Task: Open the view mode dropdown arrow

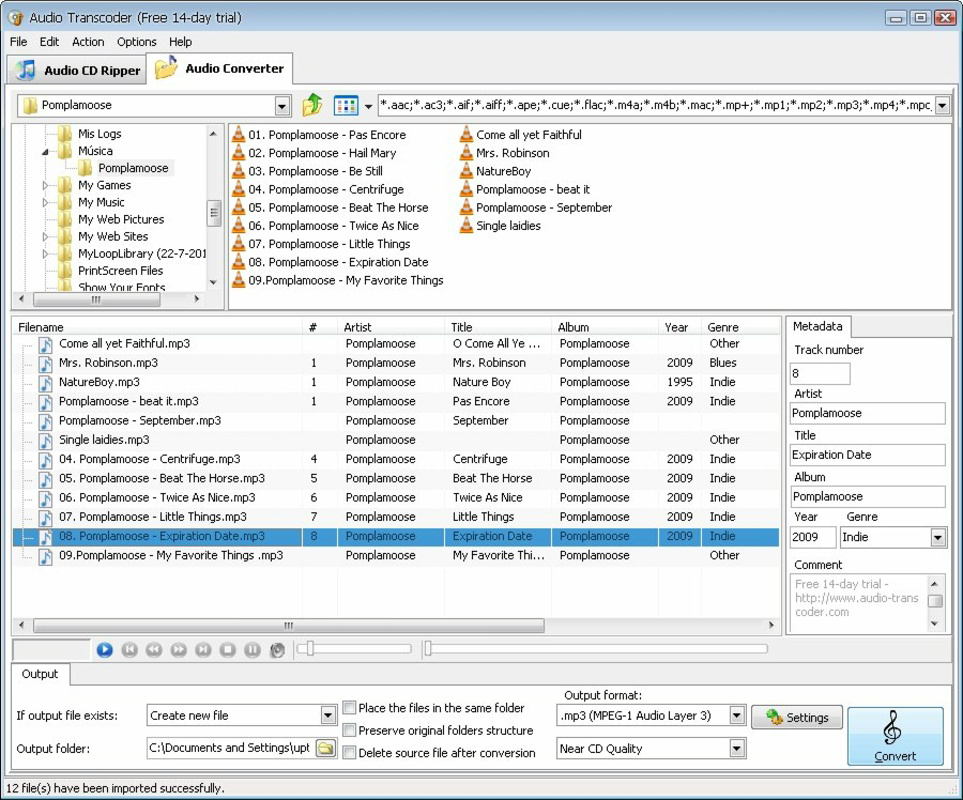Action: click(x=368, y=106)
